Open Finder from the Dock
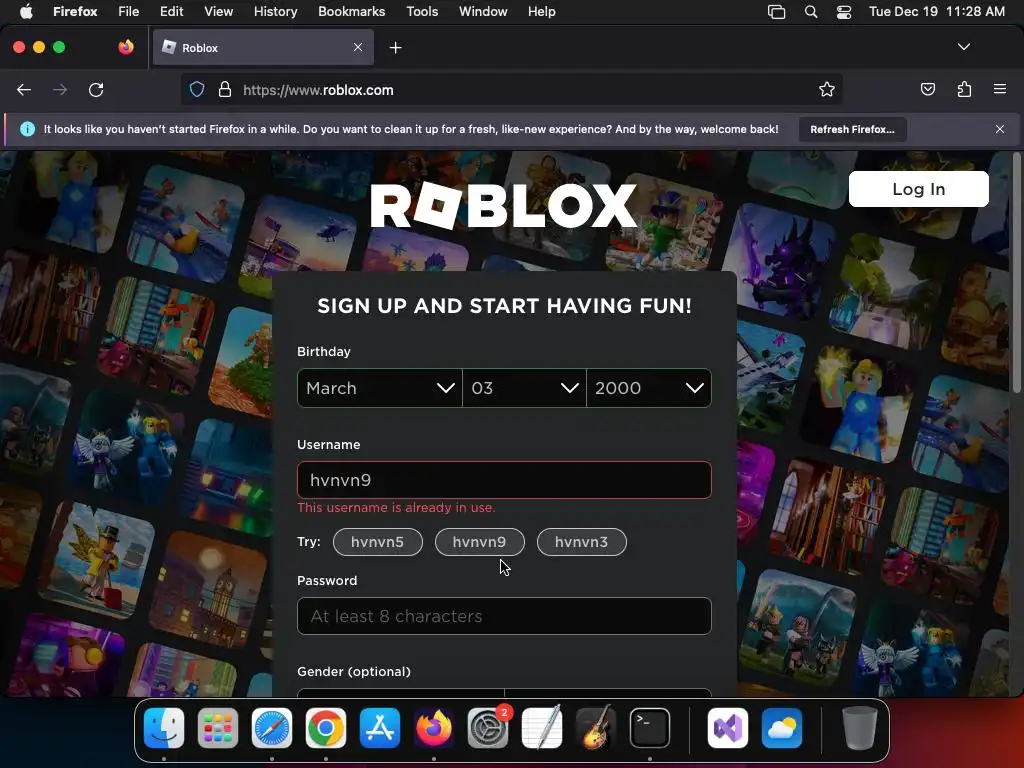The image size is (1024, 768). [x=164, y=728]
